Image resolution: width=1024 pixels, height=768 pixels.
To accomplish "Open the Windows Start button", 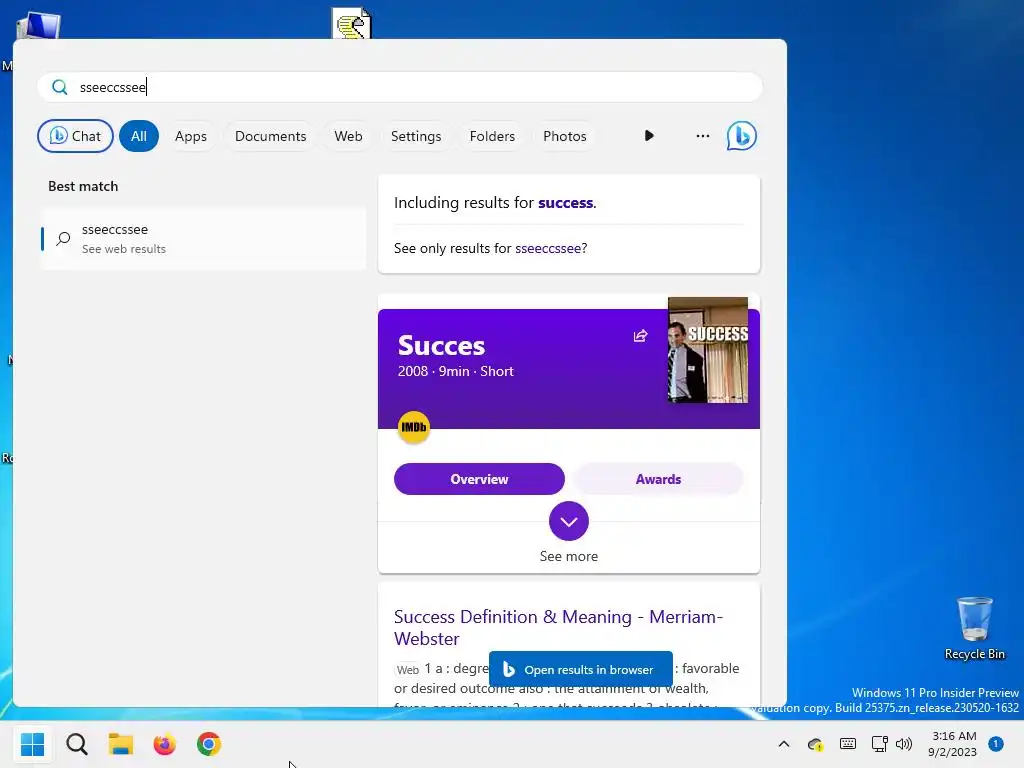I will pyautogui.click(x=32, y=744).
